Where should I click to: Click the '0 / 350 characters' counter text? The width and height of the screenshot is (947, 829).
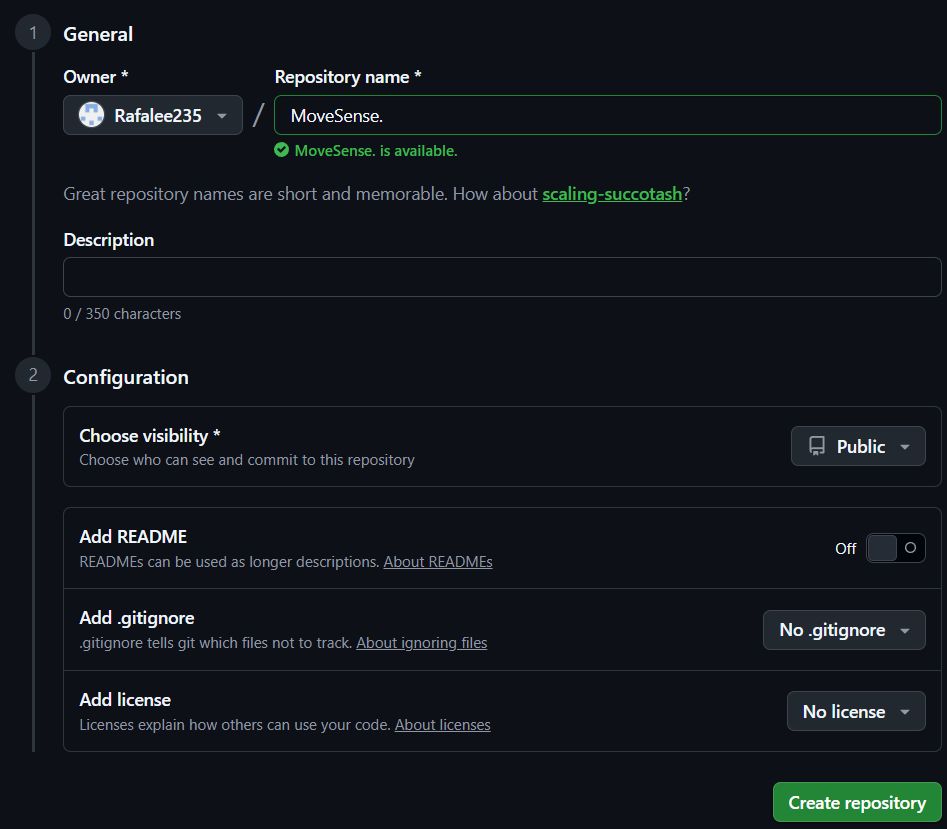[x=122, y=313]
